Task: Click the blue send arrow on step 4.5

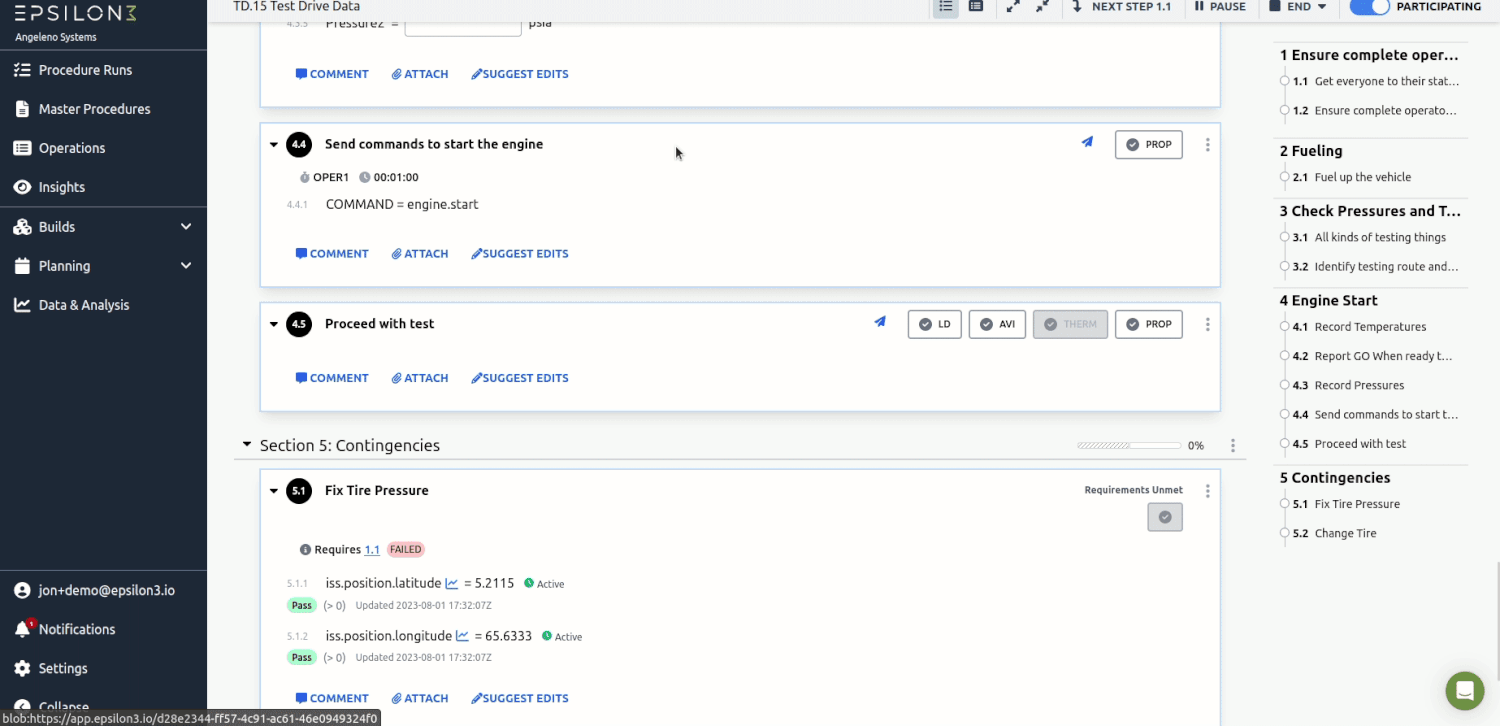Action: [880, 322]
